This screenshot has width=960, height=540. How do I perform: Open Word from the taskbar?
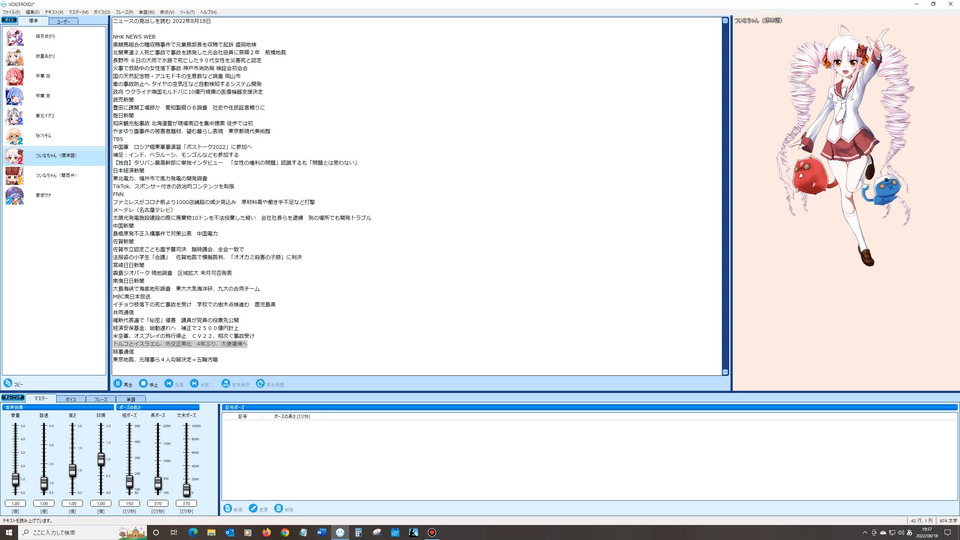(x=321, y=533)
